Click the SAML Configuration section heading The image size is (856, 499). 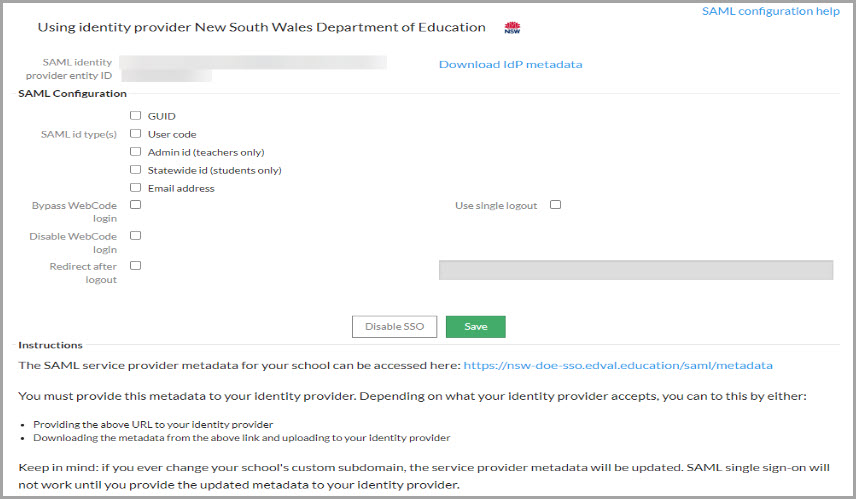[72, 94]
